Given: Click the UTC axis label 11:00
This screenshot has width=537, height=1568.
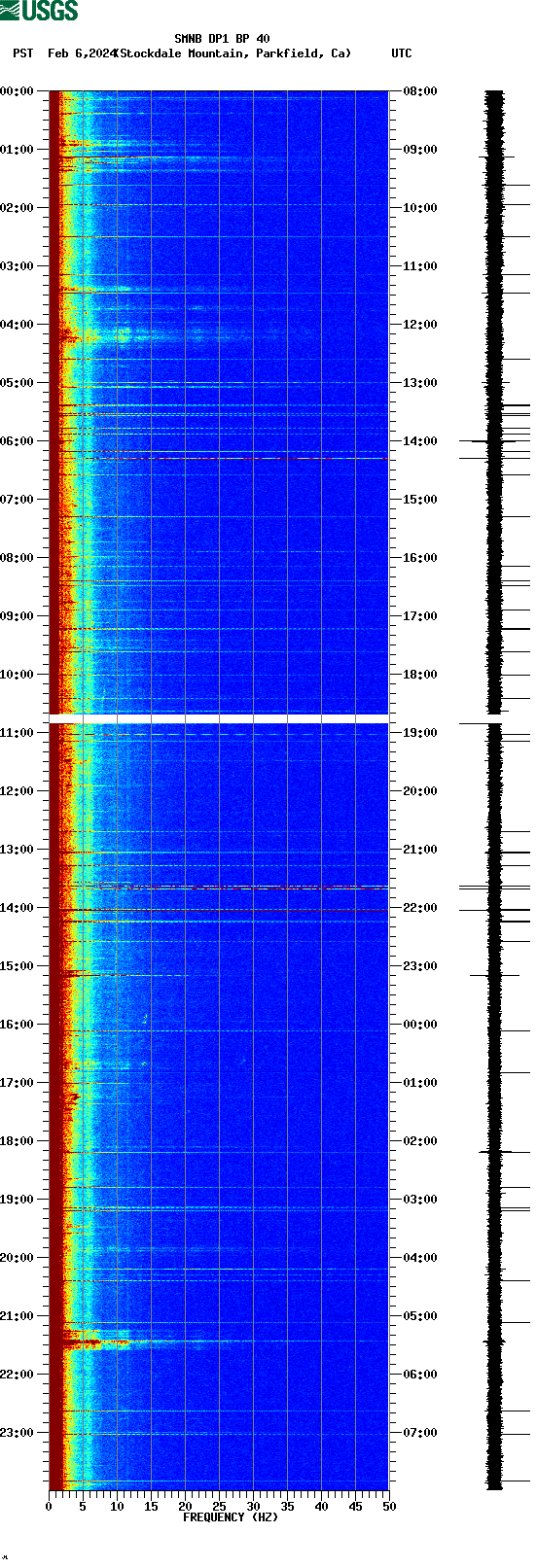Looking at the screenshot, I should [x=420, y=266].
